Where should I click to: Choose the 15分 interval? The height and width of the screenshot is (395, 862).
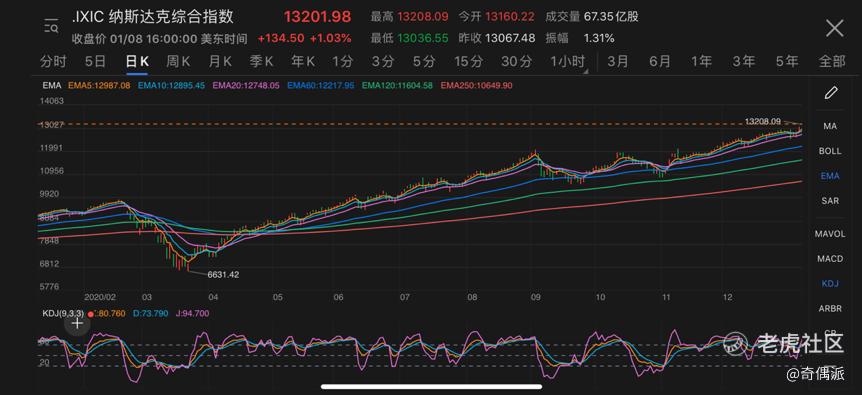tap(469, 62)
